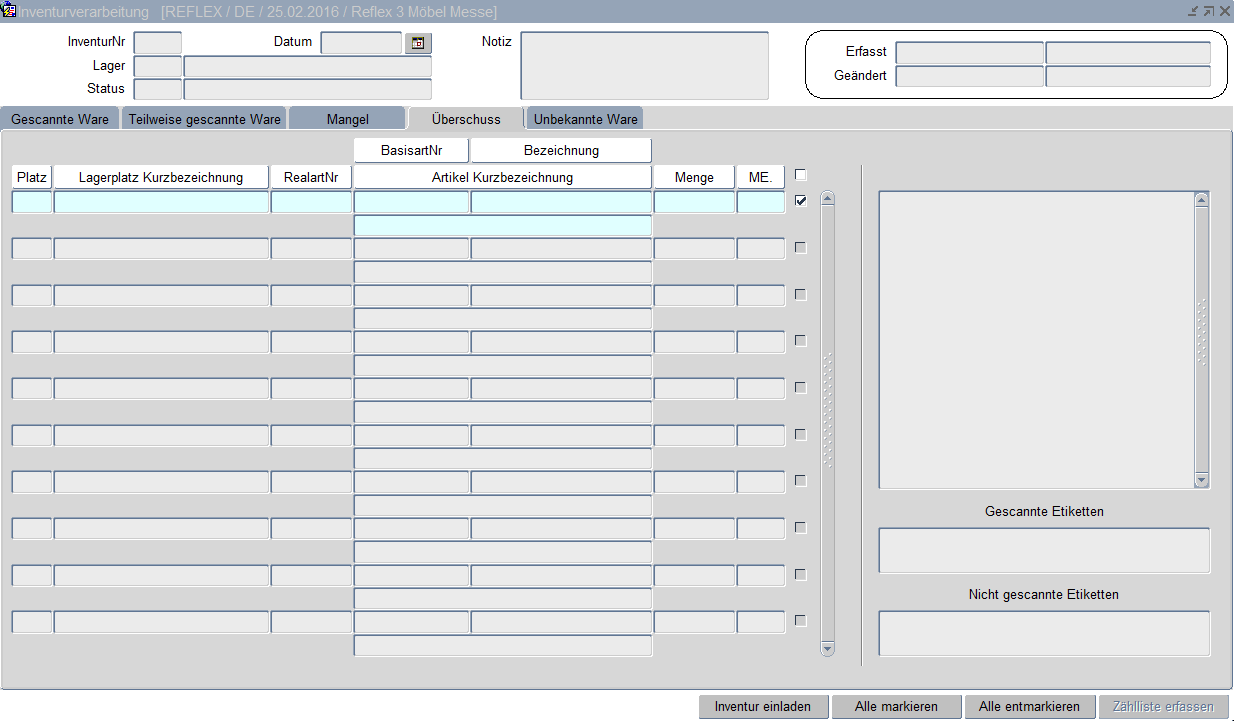Sort by the BasisartNr column header
Screen dimensions: 1234x721
411,150
